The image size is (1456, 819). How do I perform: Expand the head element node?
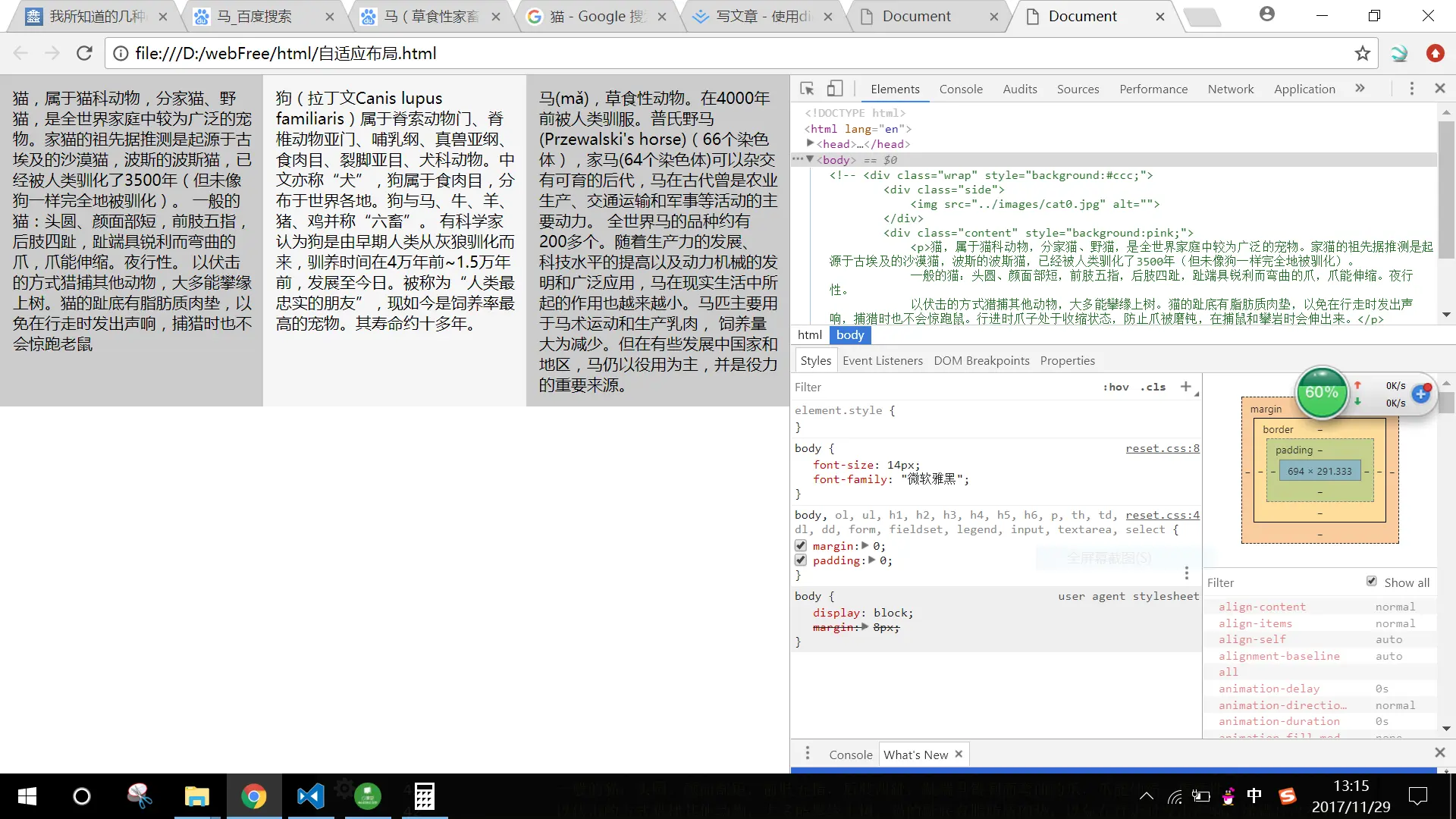(x=811, y=143)
